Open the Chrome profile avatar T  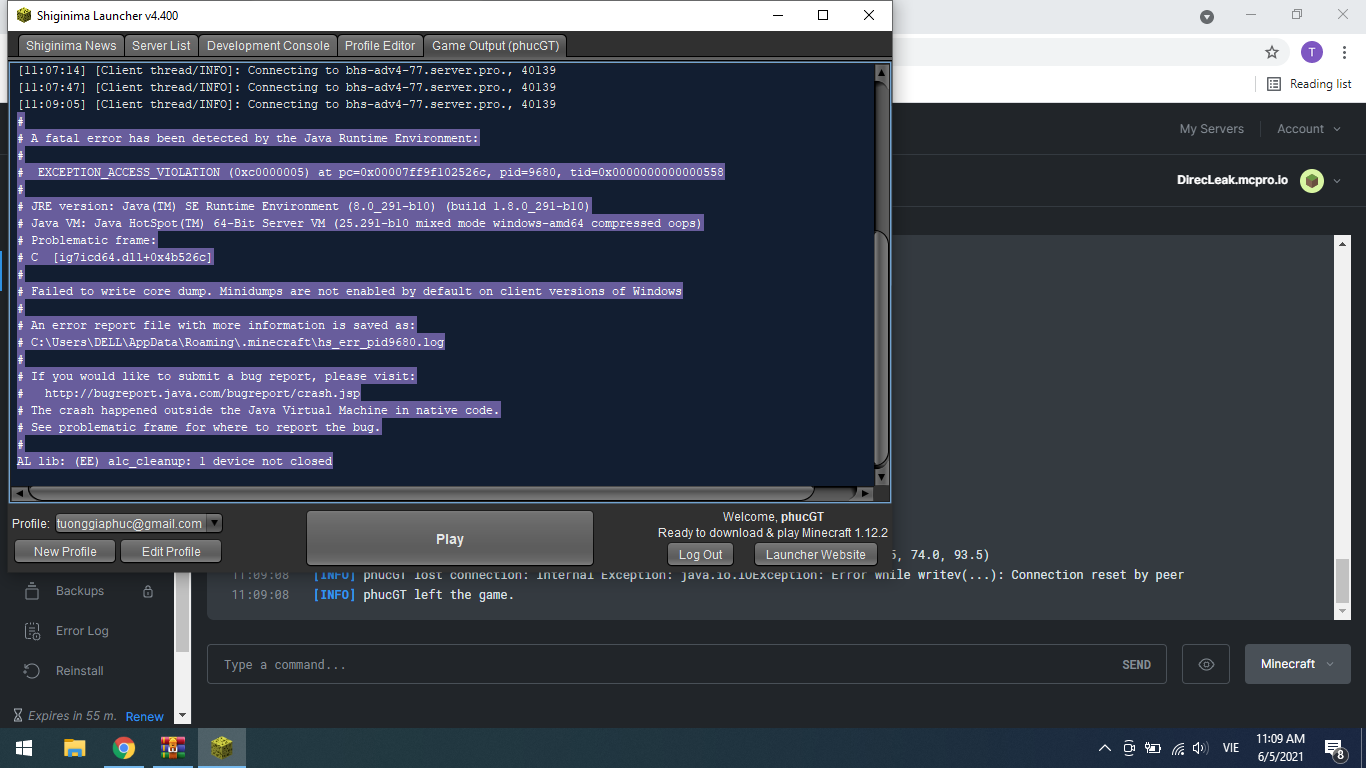[x=1312, y=52]
